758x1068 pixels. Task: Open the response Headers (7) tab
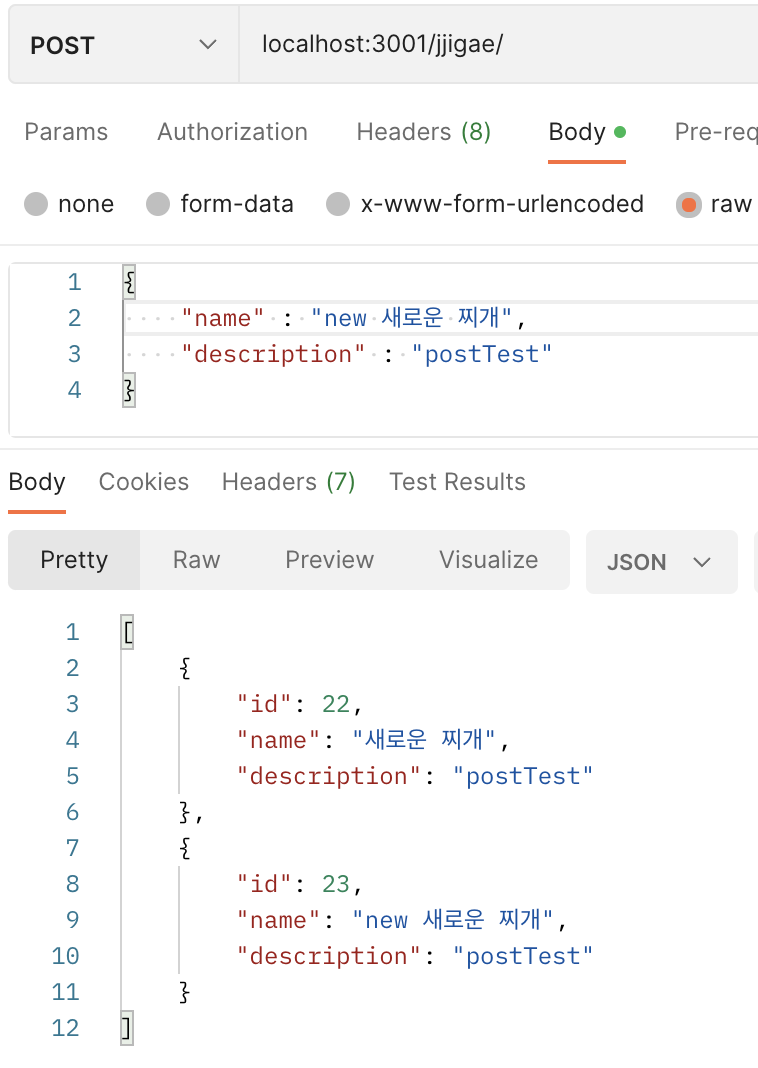click(289, 482)
